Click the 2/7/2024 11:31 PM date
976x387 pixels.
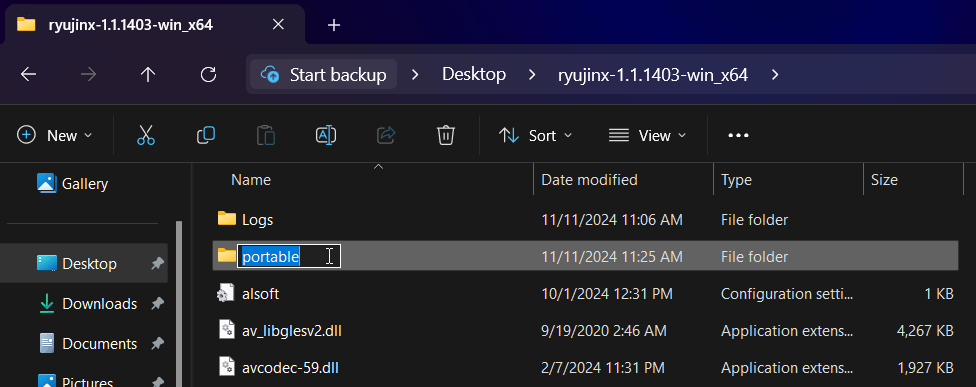tap(603, 368)
